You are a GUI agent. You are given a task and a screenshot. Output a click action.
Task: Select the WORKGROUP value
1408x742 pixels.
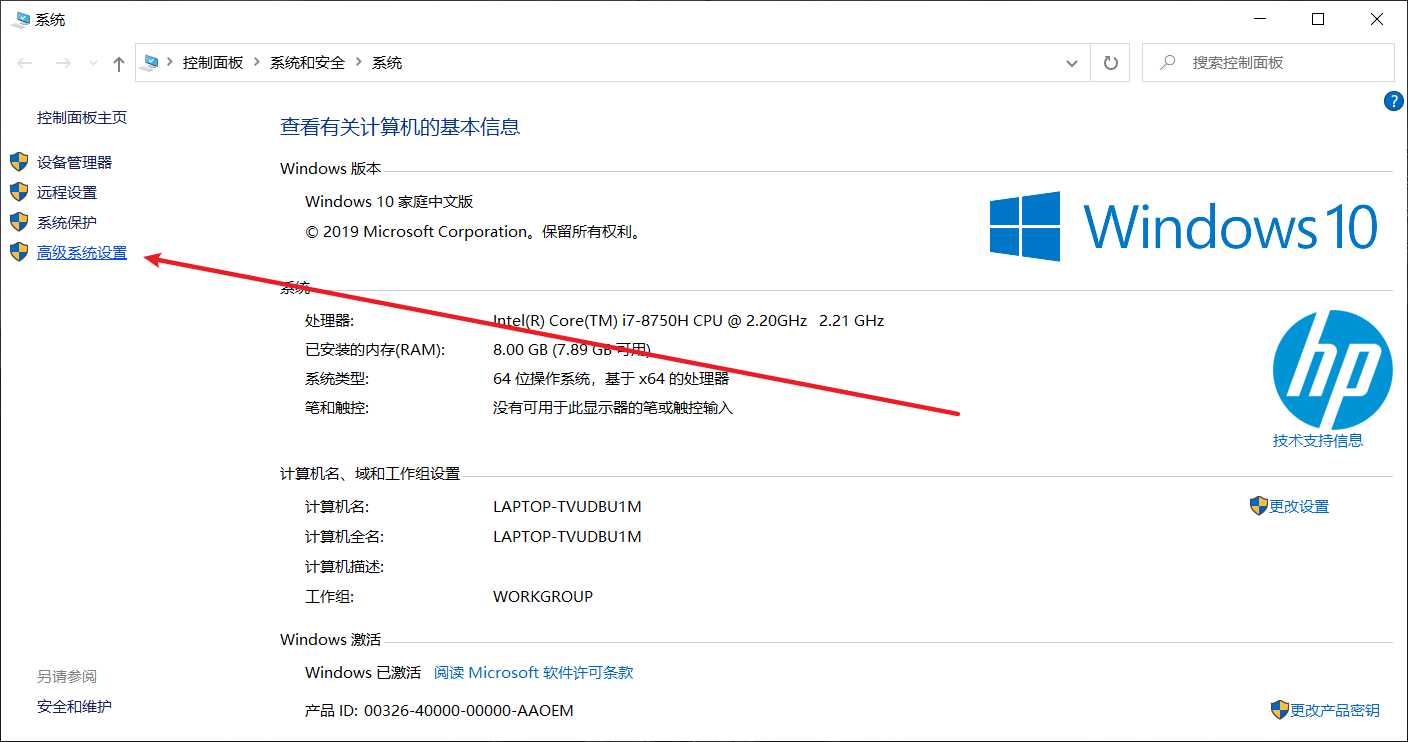point(543,597)
